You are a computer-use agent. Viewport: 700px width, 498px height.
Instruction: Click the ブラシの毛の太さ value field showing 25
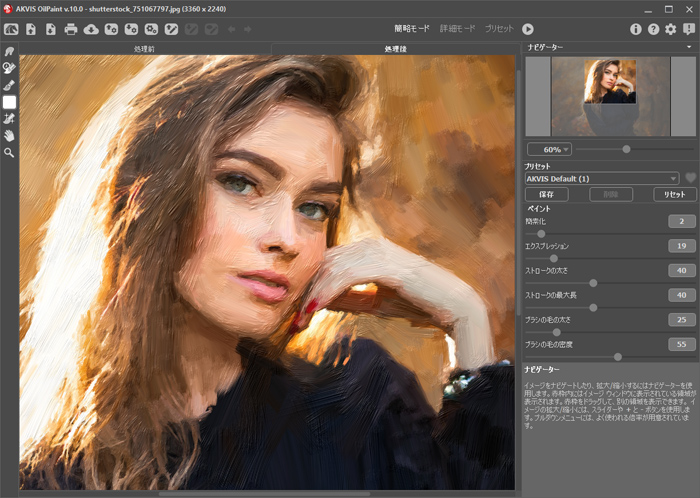click(x=682, y=320)
